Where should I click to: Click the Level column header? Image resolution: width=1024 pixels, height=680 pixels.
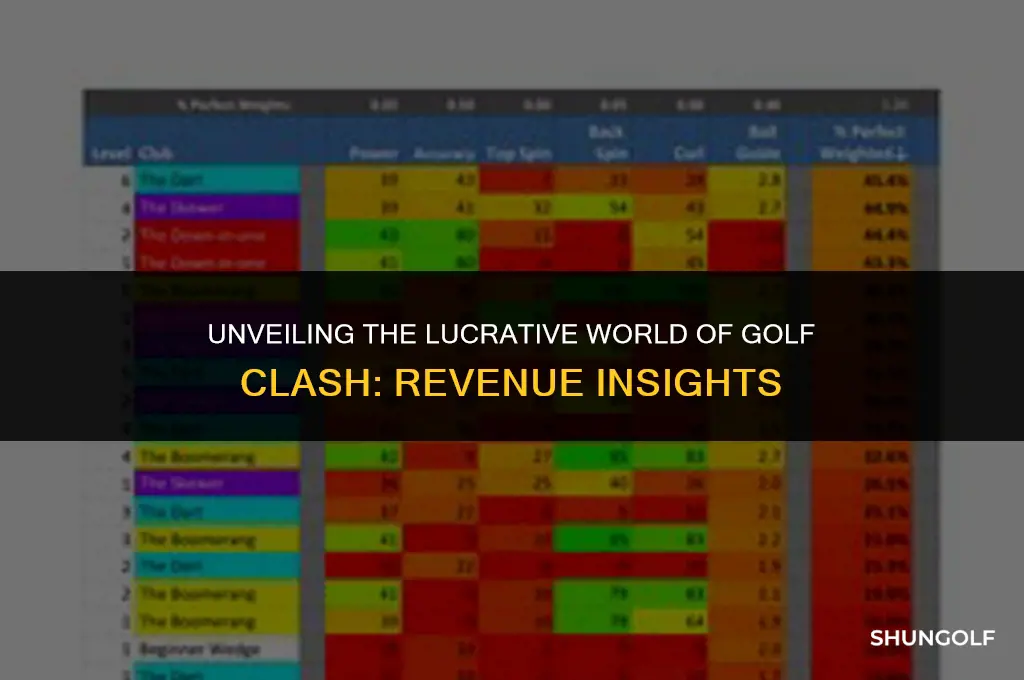[111, 154]
